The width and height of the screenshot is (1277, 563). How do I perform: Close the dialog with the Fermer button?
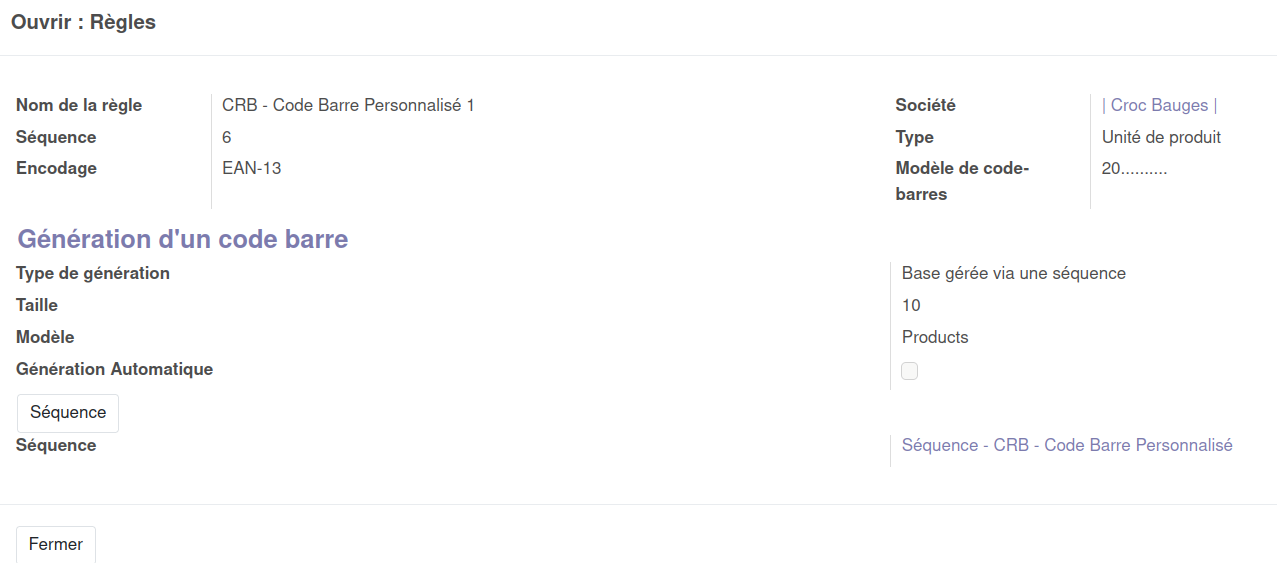pyautogui.click(x=56, y=544)
